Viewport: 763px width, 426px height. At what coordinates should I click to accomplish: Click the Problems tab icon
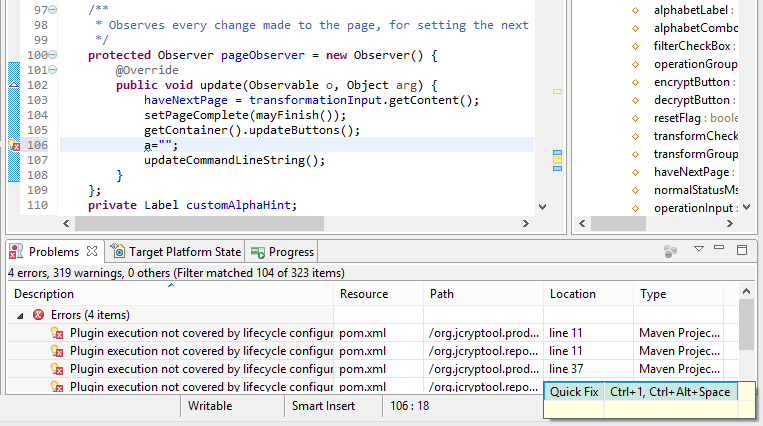coord(16,252)
